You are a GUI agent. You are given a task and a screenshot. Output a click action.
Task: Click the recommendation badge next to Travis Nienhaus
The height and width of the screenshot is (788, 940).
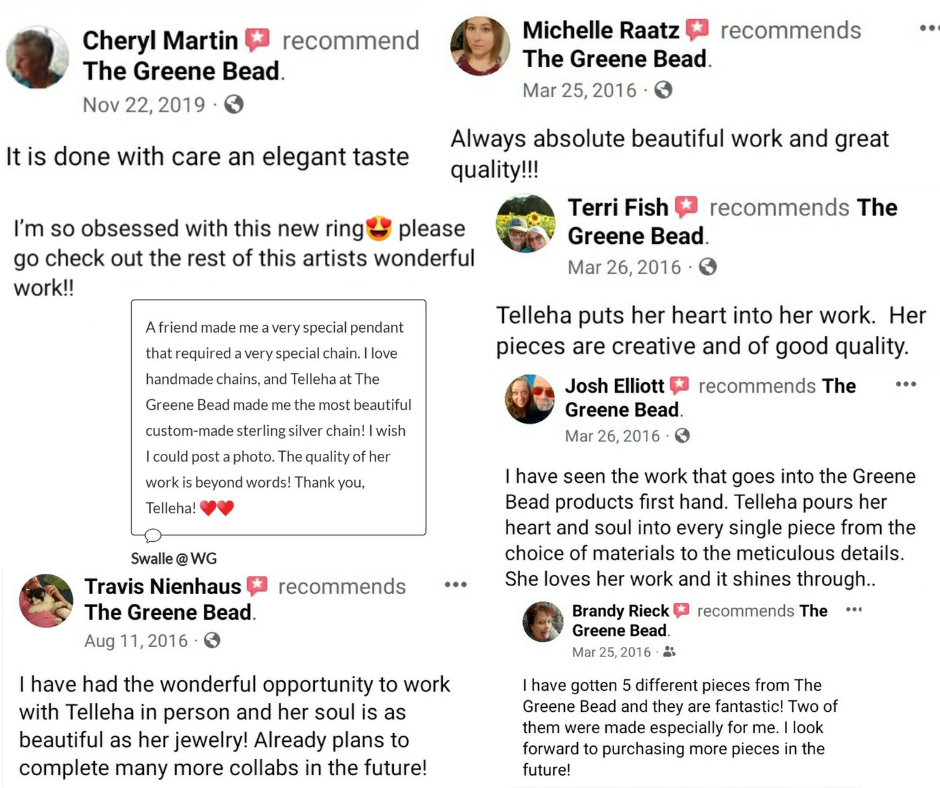click(257, 587)
